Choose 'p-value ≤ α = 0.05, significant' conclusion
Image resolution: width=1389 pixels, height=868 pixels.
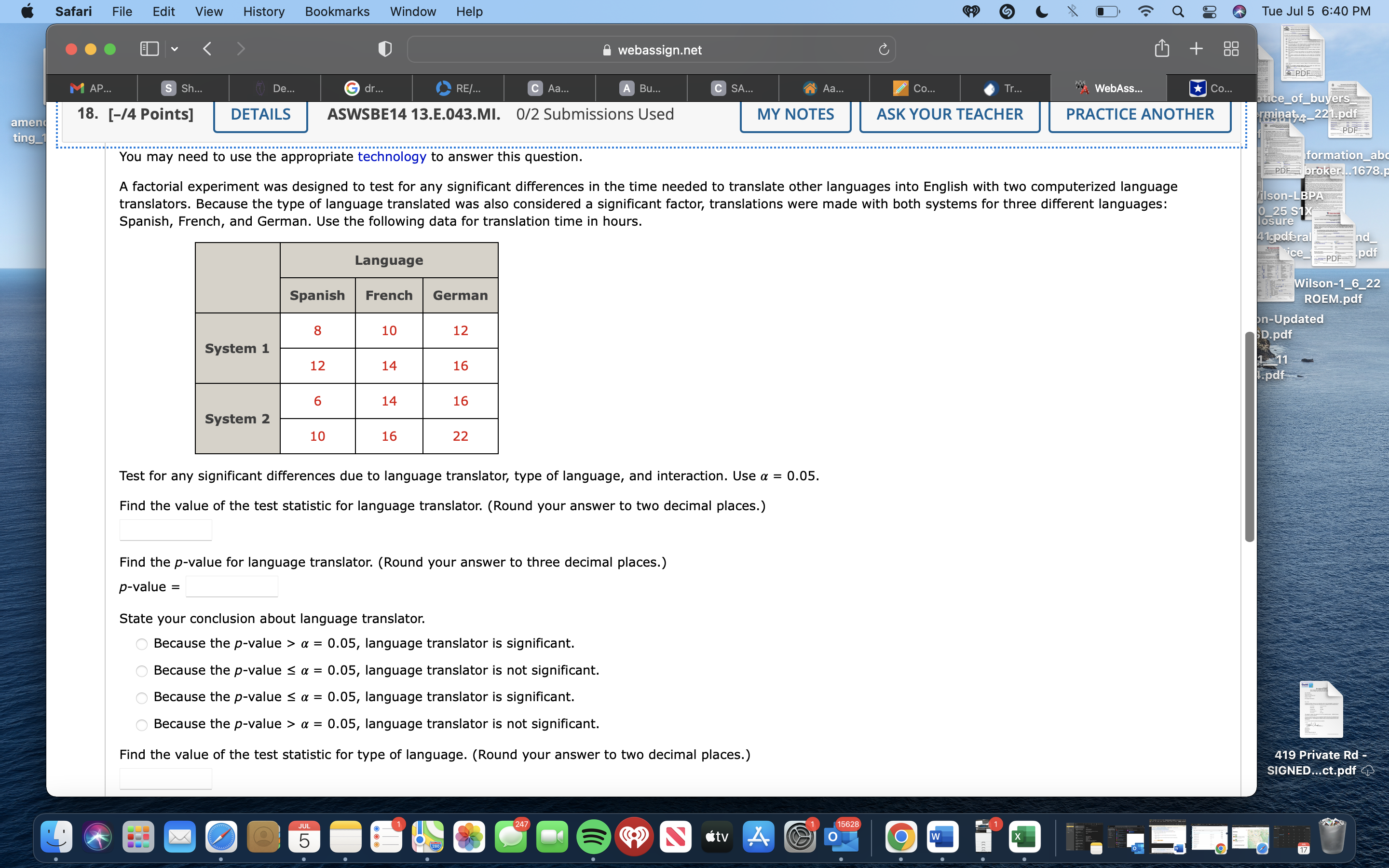[x=141, y=697]
